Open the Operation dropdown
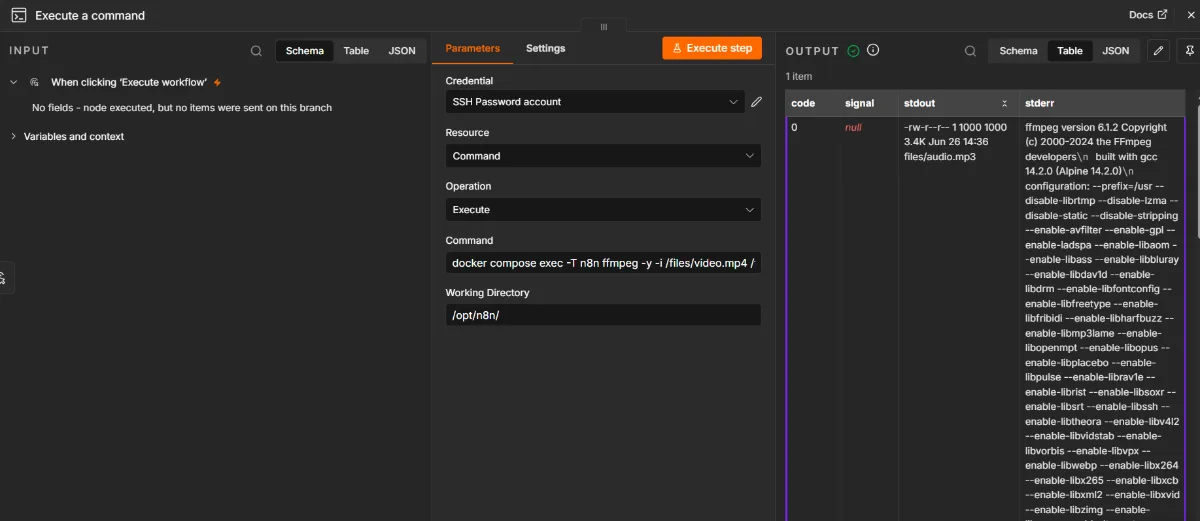 point(603,210)
